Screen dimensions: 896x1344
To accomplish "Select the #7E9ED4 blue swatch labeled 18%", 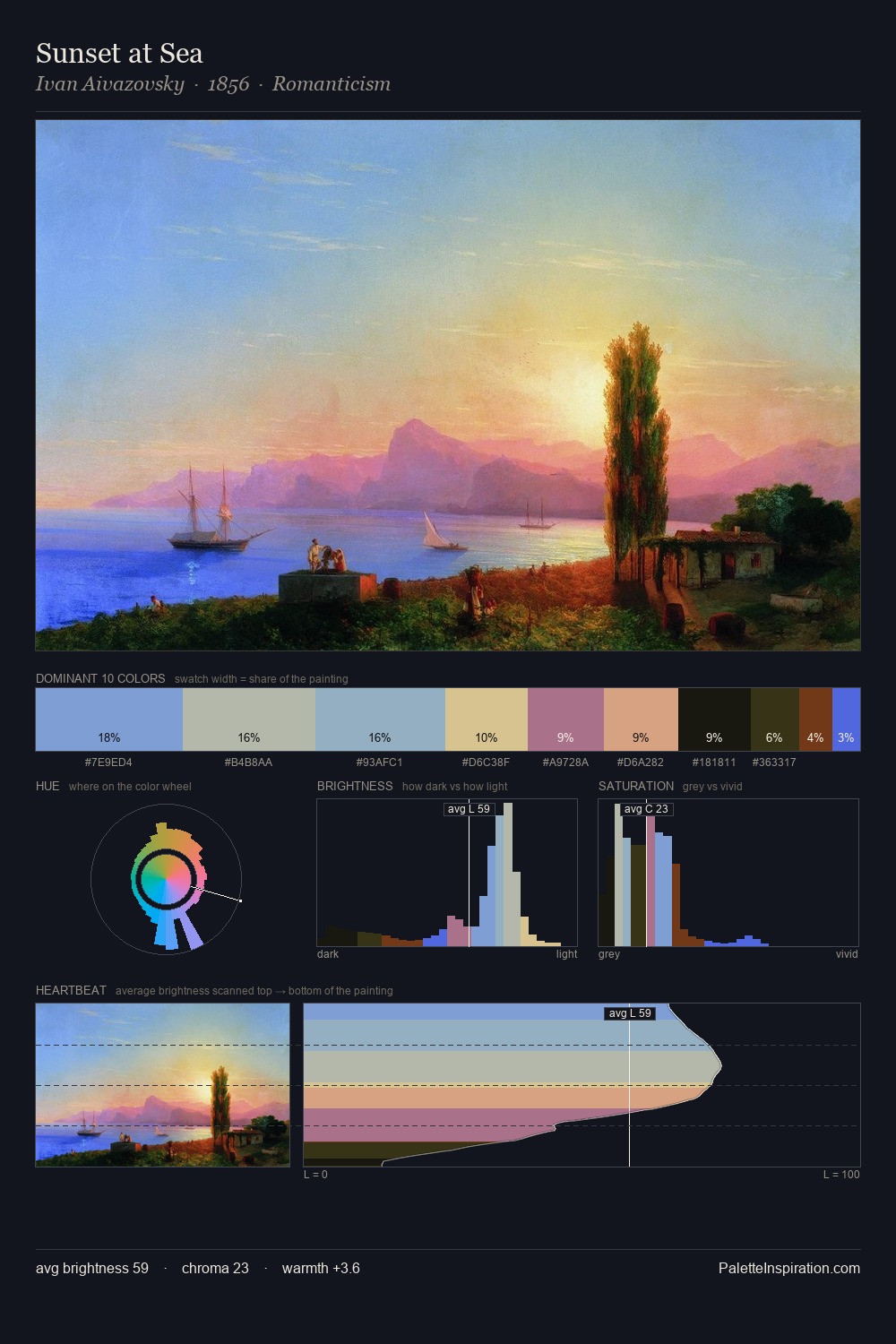I will tap(109, 719).
